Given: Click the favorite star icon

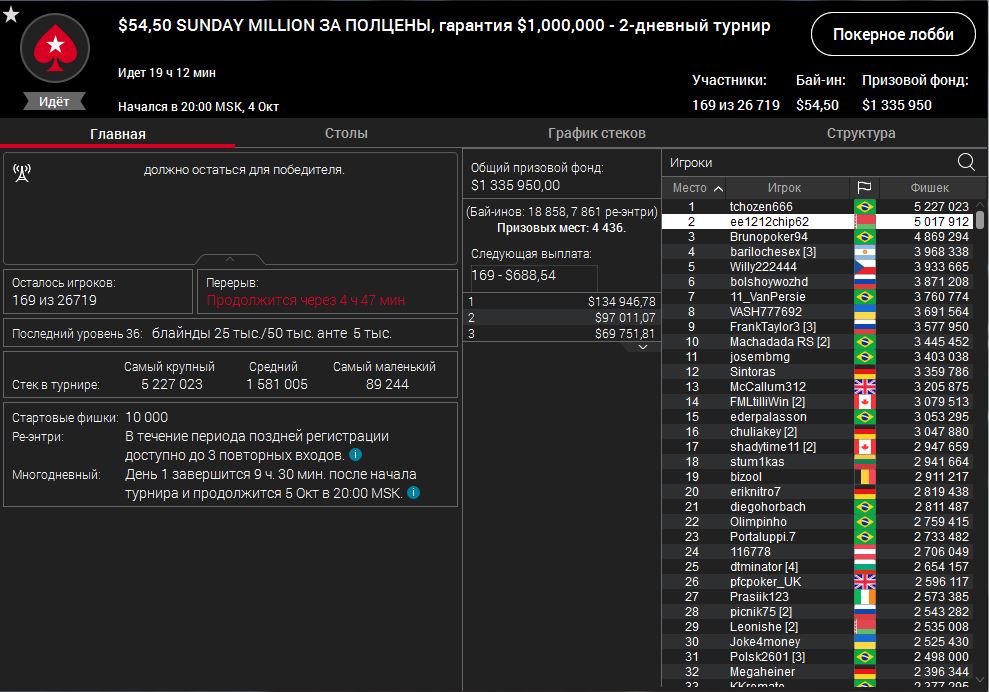Looking at the screenshot, I should tap(11, 14).
